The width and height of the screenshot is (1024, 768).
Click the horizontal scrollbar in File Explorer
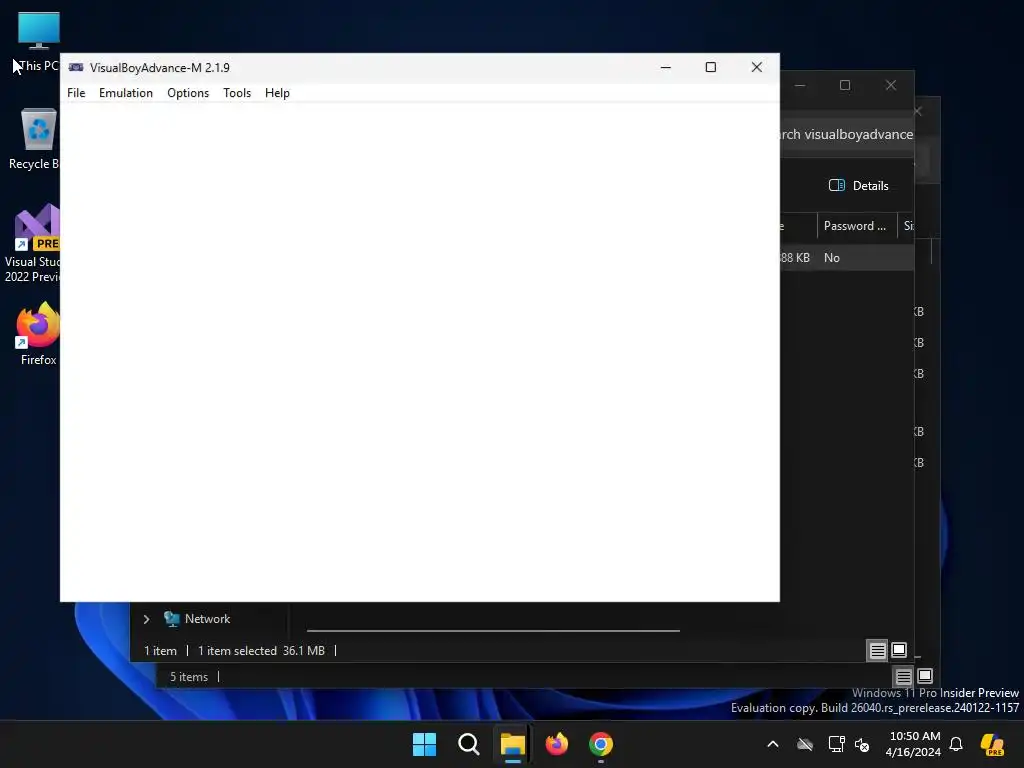click(x=493, y=631)
